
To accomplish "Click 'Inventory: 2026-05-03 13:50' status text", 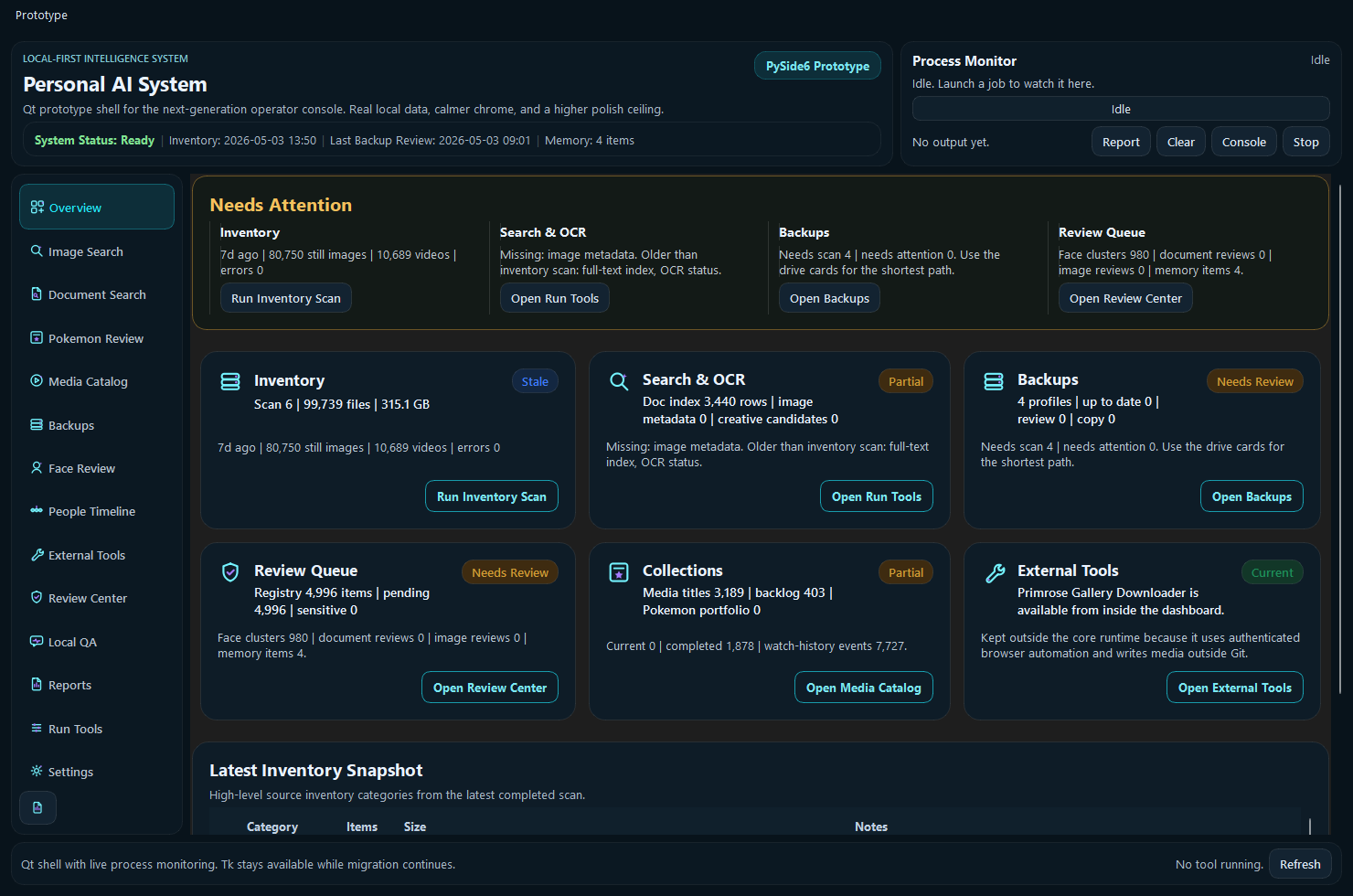I will pyautogui.click(x=242, y=140).
